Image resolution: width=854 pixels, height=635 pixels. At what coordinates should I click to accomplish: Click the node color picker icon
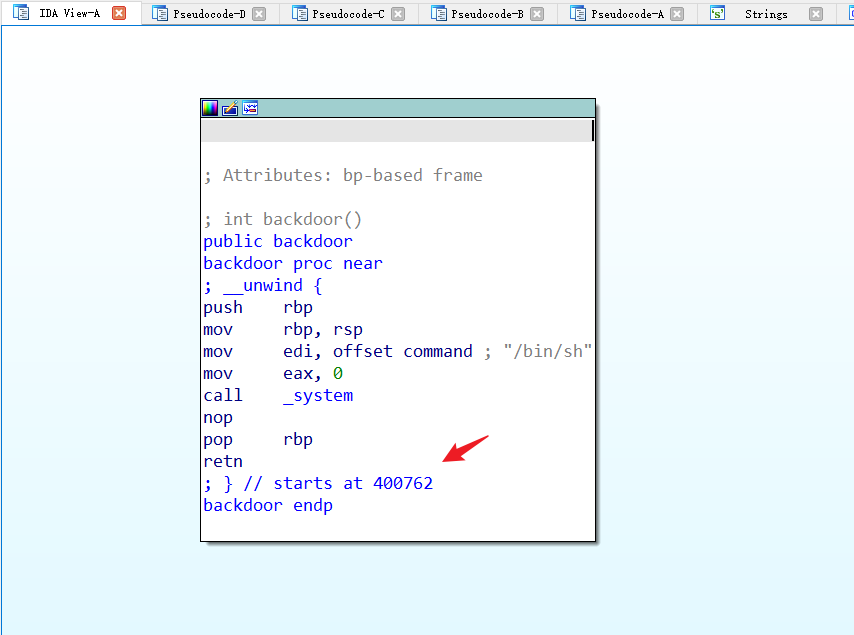(210, 108)
